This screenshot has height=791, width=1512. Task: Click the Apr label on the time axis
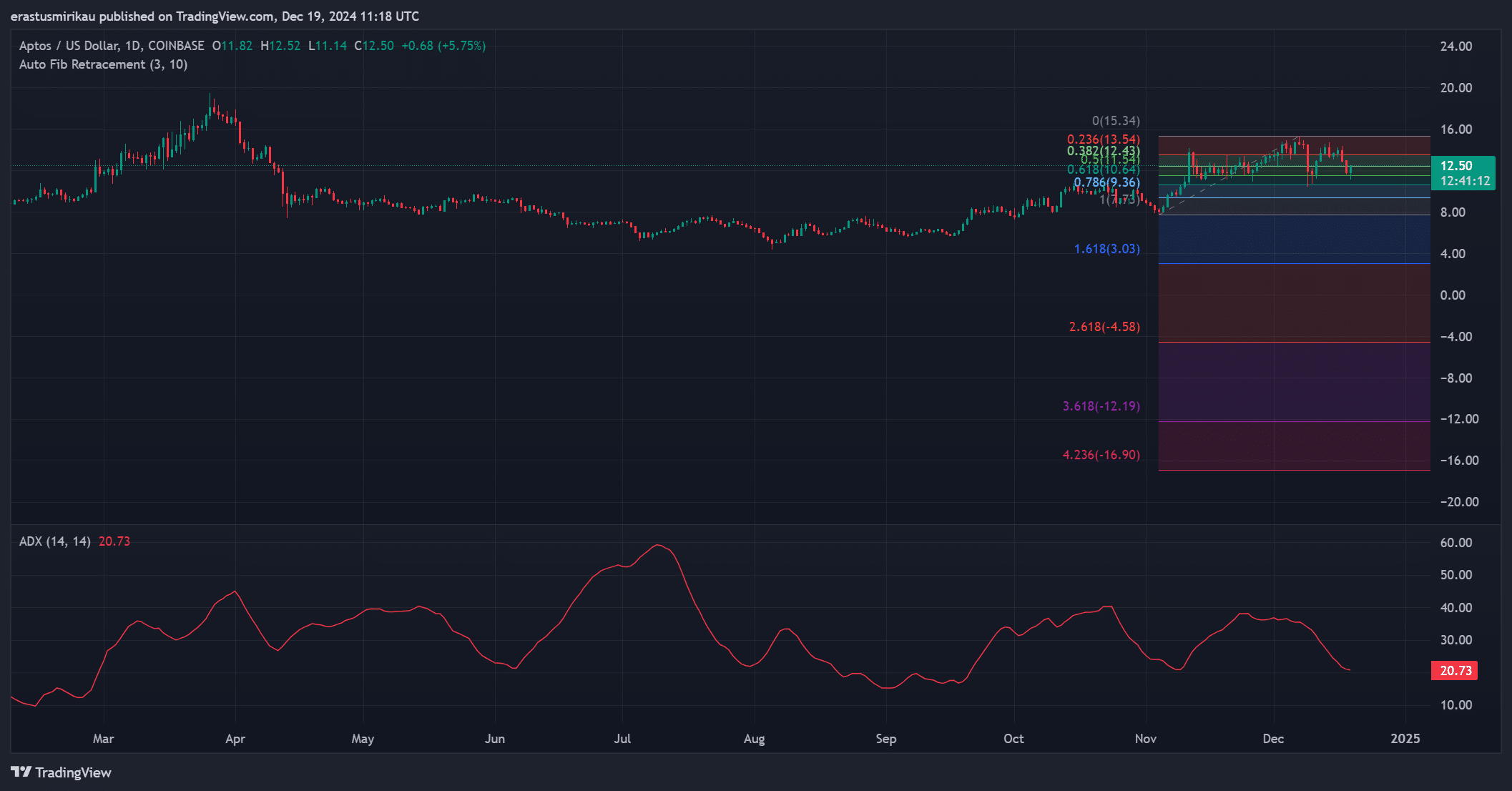coord(235,739)
